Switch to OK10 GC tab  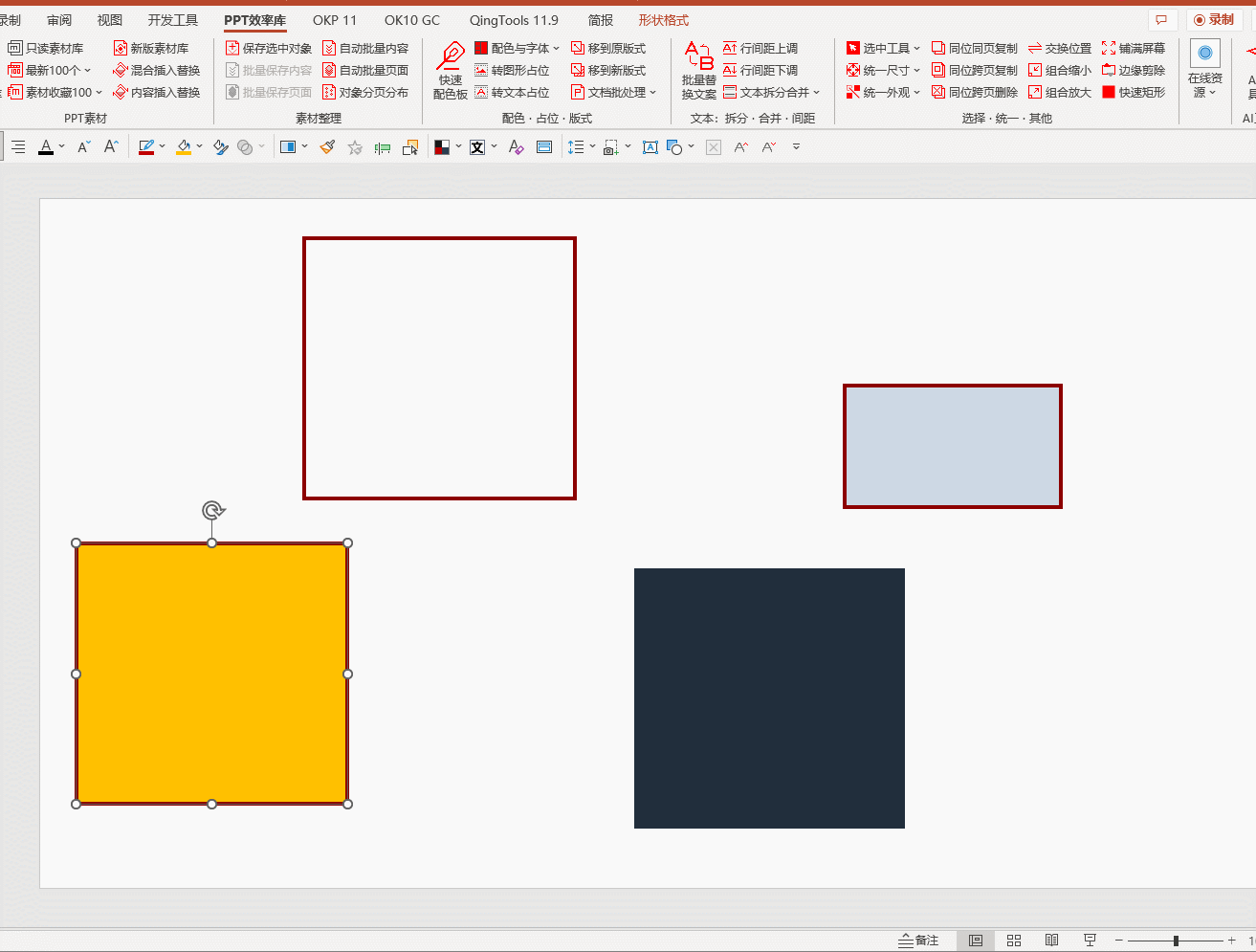tap(412, 20)
